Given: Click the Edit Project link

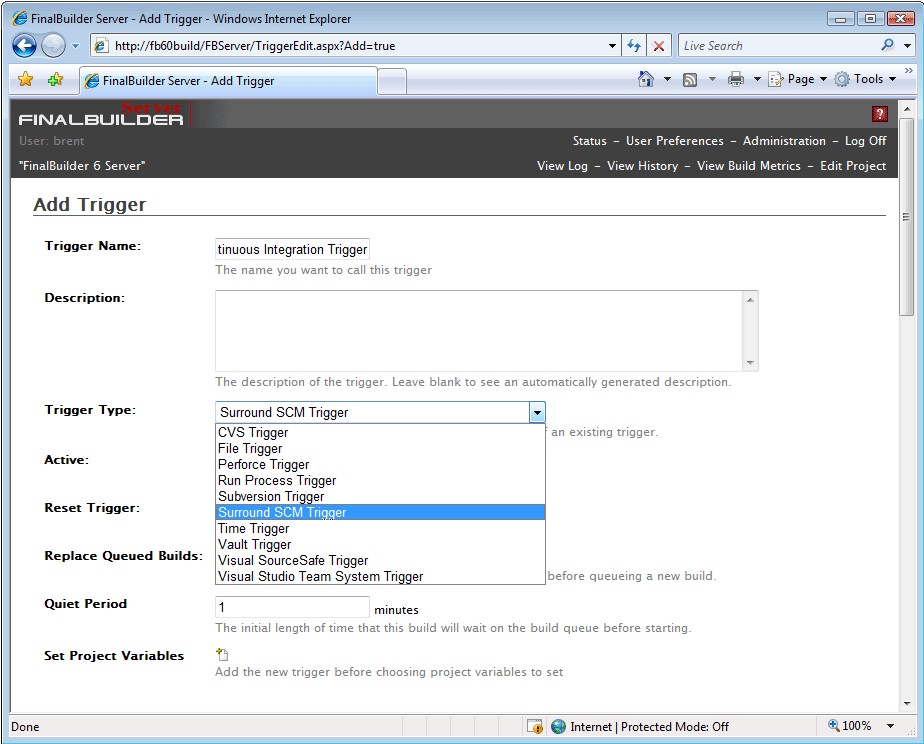Looking at the screenshot, I should [853, 166].
